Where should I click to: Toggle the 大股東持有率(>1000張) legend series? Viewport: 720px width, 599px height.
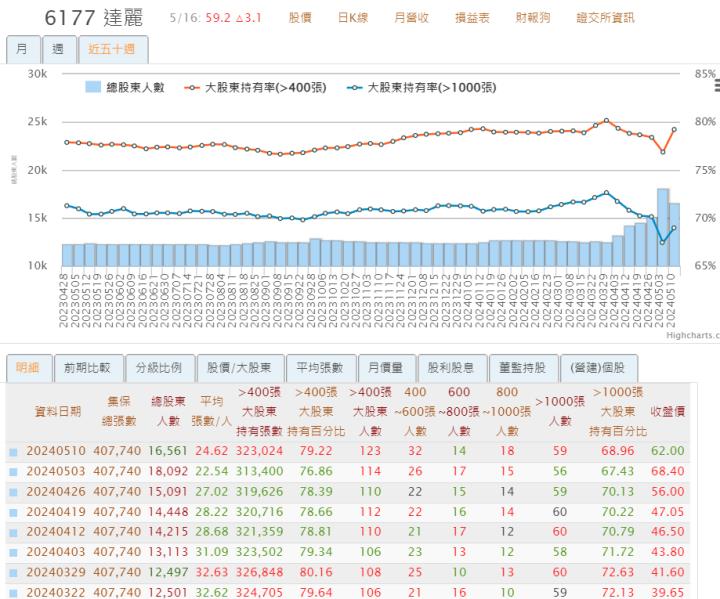(x=422, y=87)
